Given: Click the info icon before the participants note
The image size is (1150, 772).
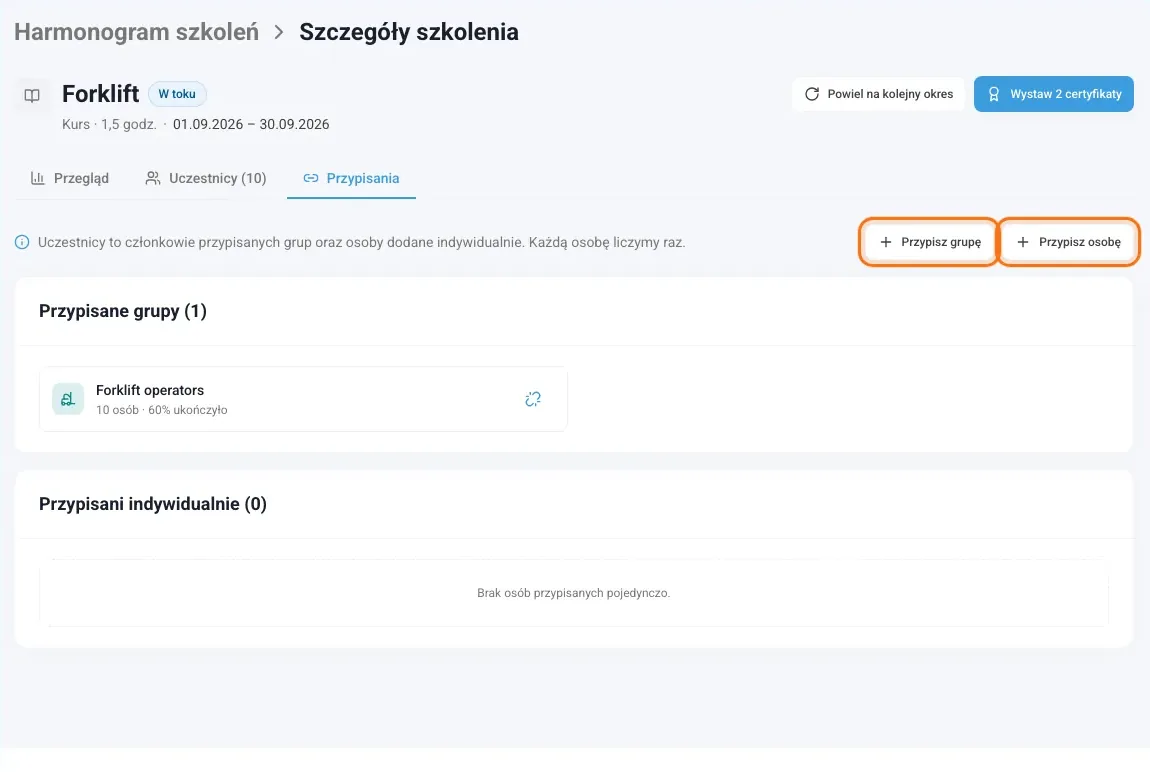Looking at the screenshot, I should [x=22, y=242].
